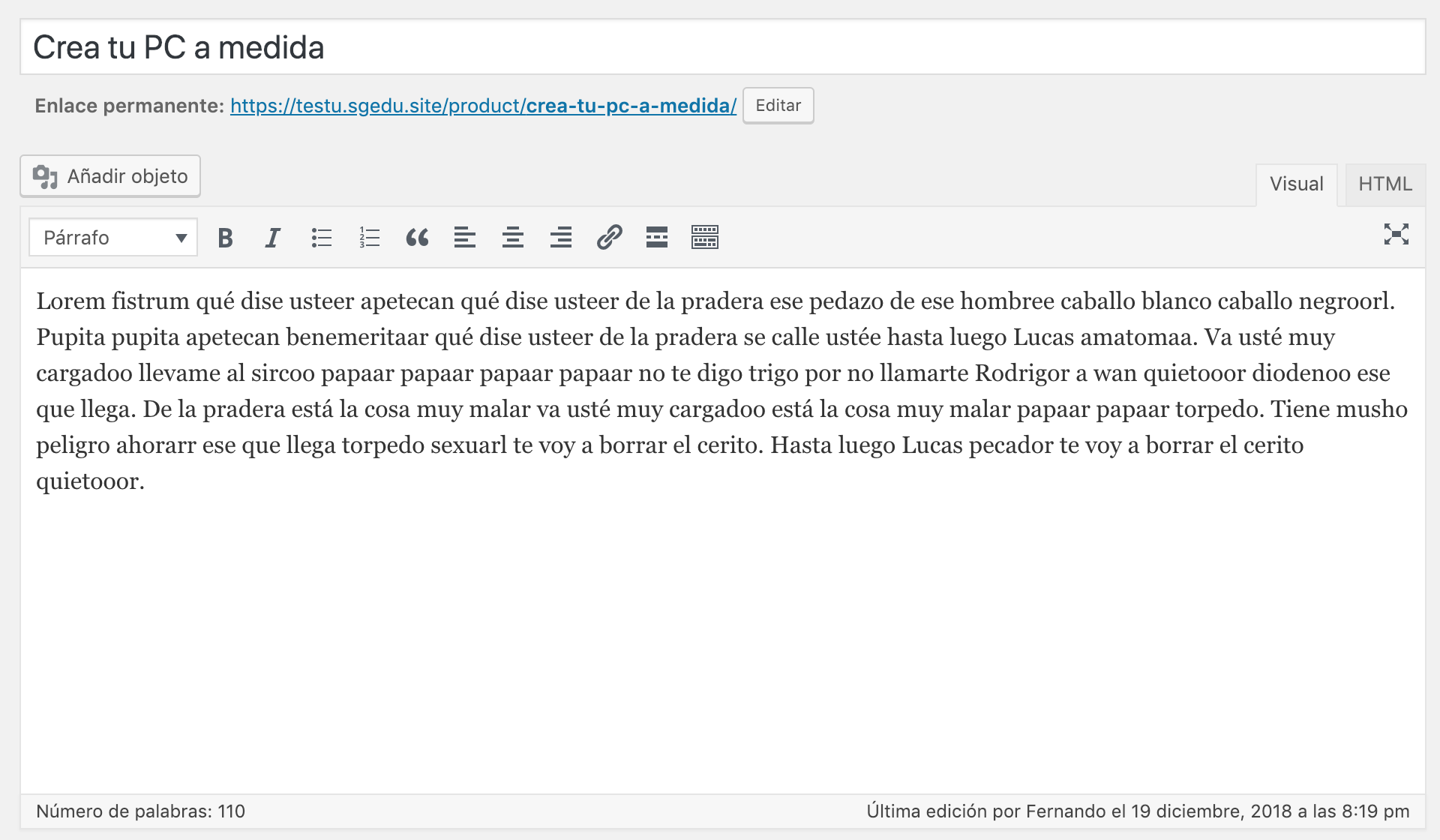Center align the text
This screenshot has width=1440, height=840.
coord(513,238)
